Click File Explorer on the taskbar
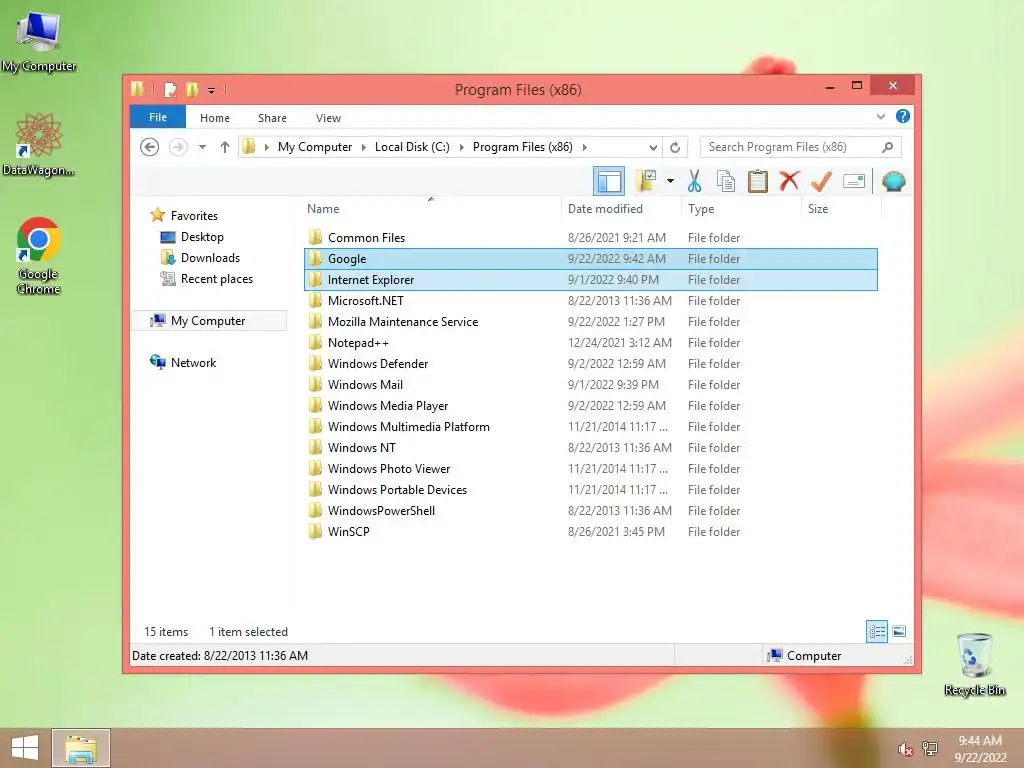The width and height of the screenshot is (1024, 768). coord(81,748)
